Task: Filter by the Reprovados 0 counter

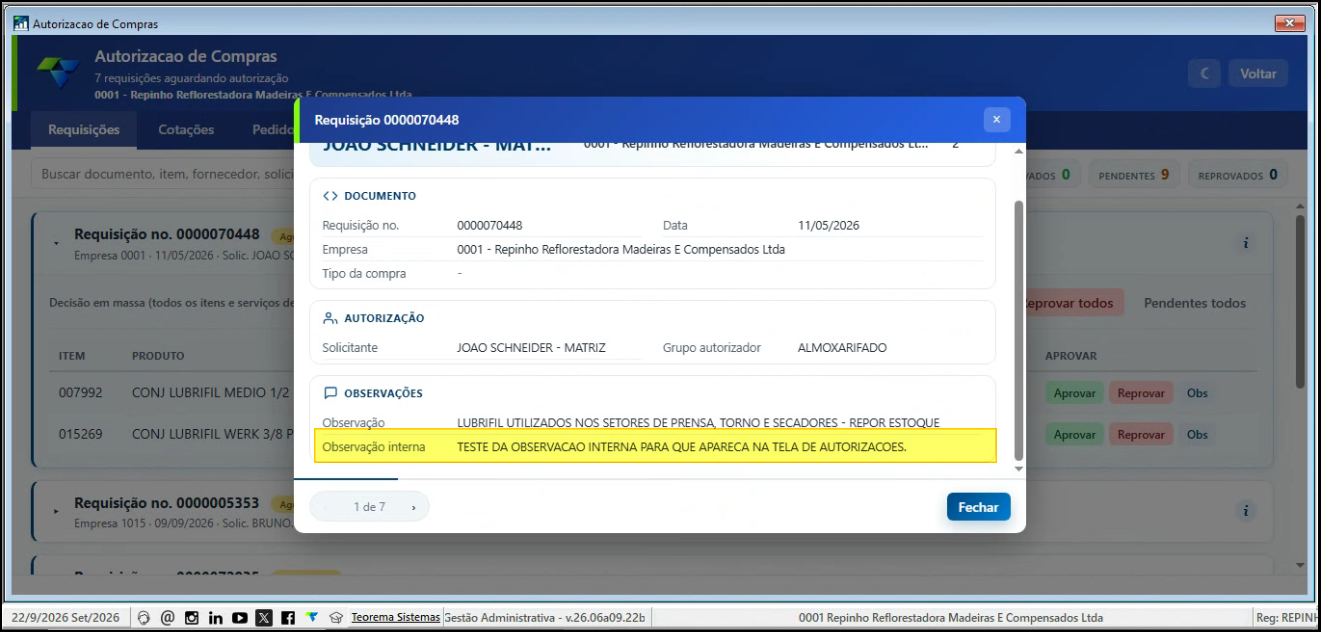Action: [1237, 175]
